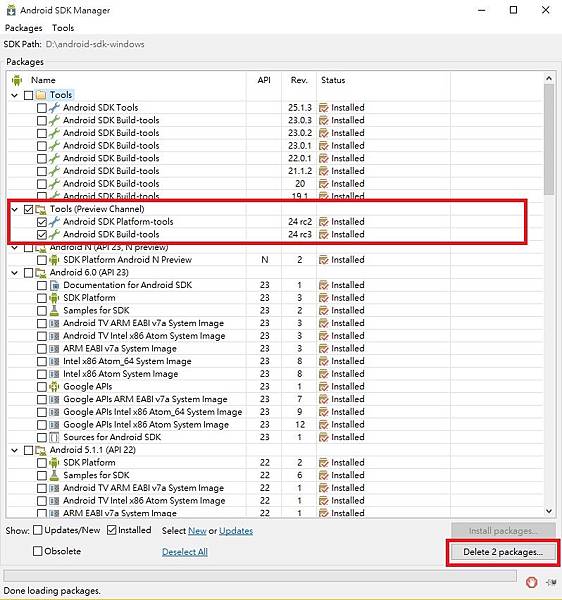The image size is (562, 600).
Task: Check the Android 5.1.1 (API 22) group checkbox
Action: pyautogui.click(x=28, y=450)
